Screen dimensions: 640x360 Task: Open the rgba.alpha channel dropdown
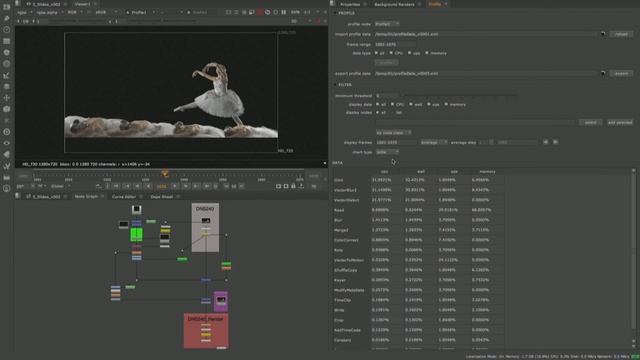click(50, 13)
